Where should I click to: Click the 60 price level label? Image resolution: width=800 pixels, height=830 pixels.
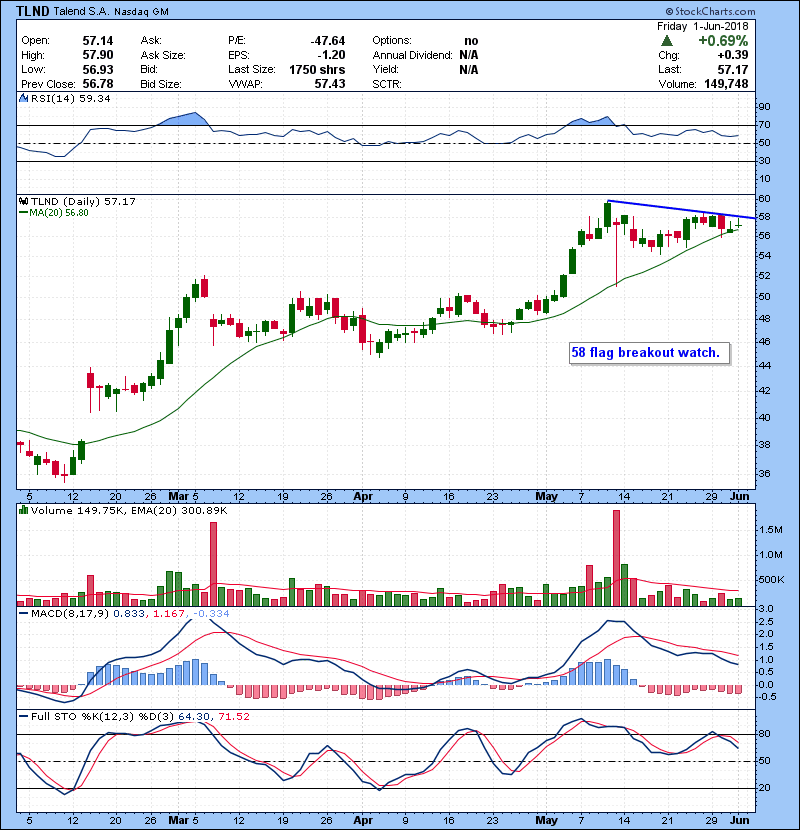765,199
